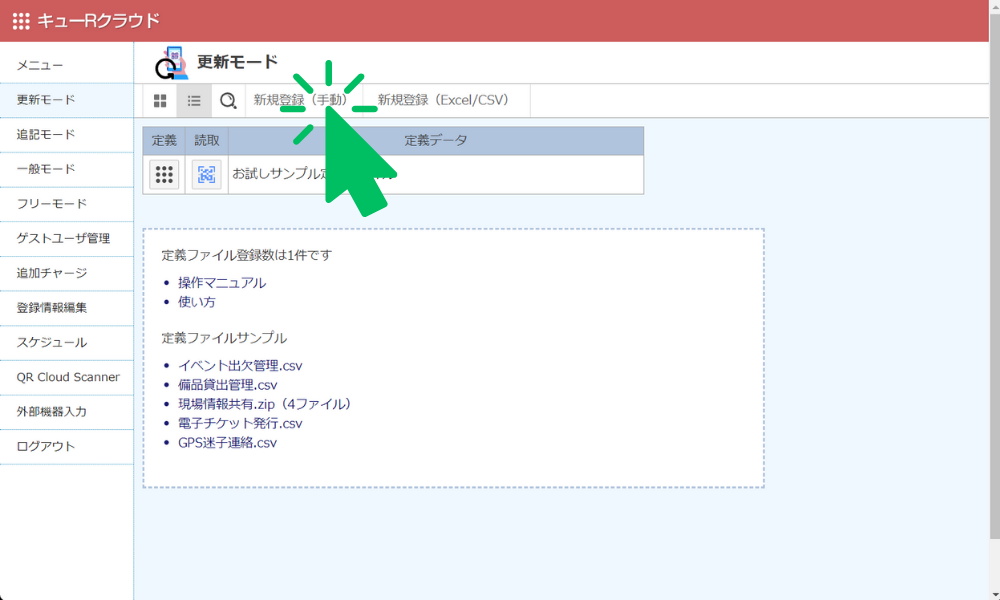Click the app grid icon beside キューRクラウド
1000x600 pixels.
tap(21, 21)
